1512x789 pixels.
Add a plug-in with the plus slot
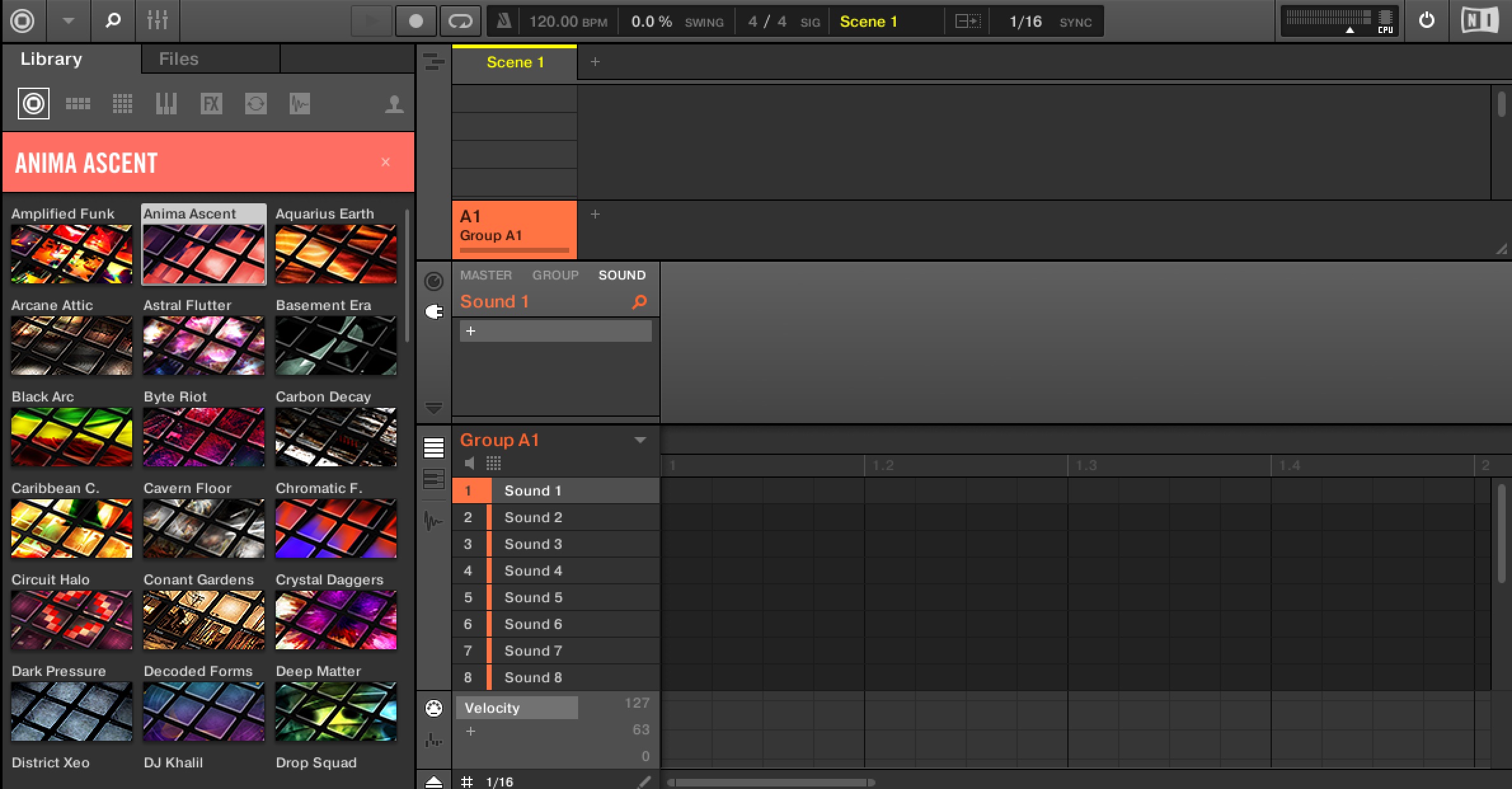(x=556, y=331)
